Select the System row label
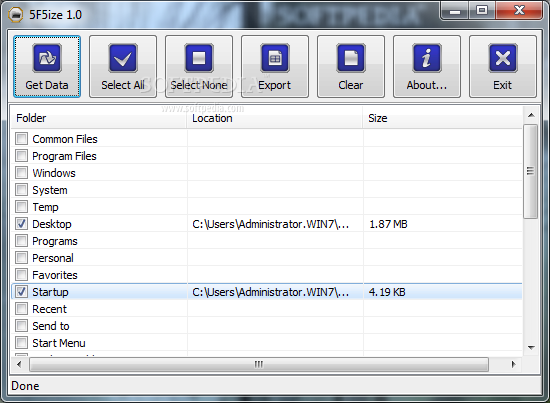Screen dimensions: 550x403 (50, 190)
